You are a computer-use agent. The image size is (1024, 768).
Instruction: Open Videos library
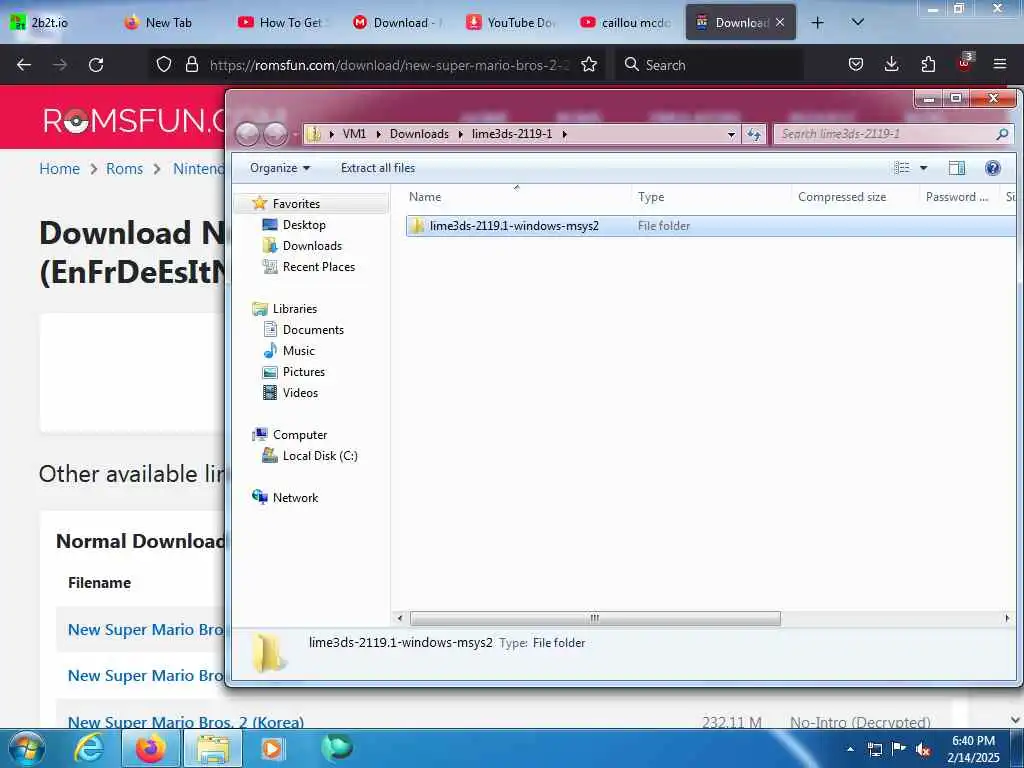pyautogui.click(x=300, y=392)
